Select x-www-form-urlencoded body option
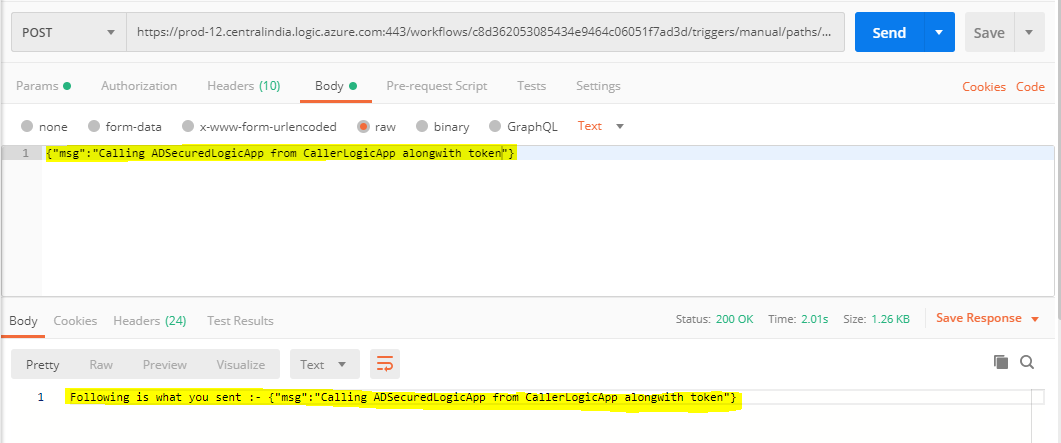 188,126
